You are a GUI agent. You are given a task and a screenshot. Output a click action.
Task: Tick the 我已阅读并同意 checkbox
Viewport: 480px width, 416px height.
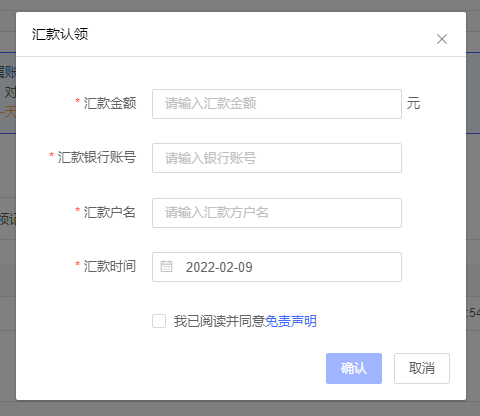(x=159, y=321)
